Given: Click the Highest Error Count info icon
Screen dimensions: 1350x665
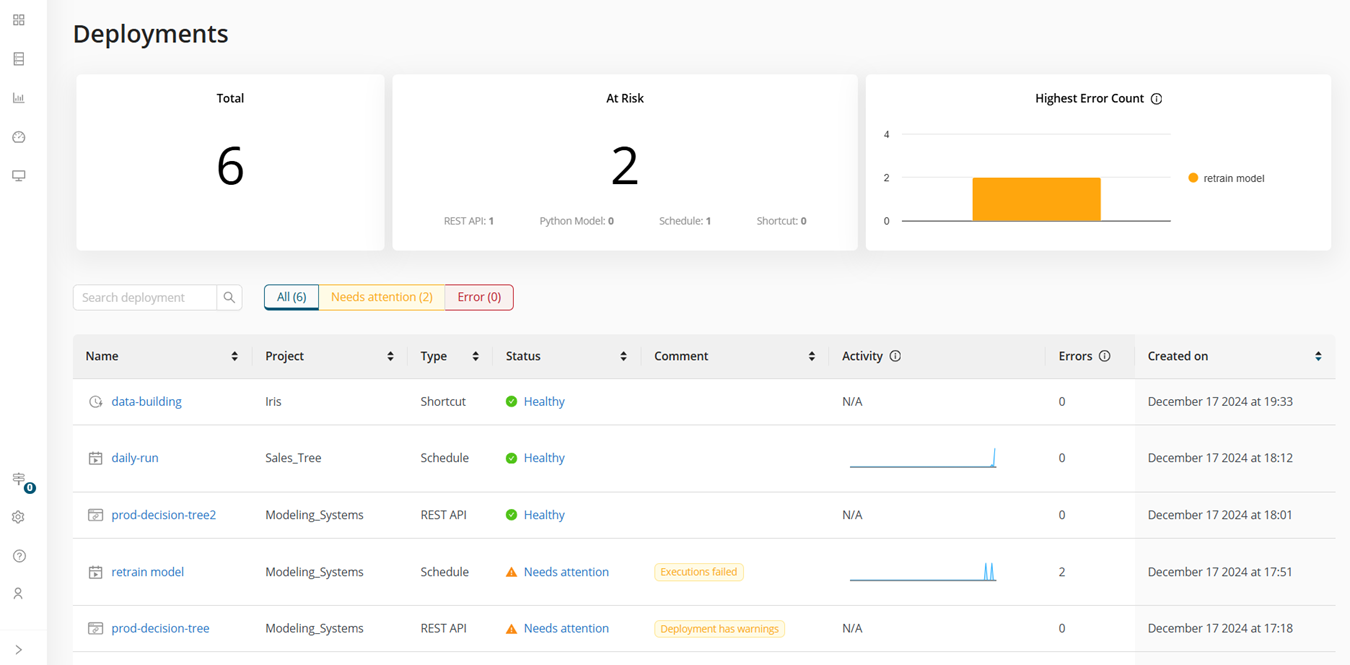Looking at the screenshot, I should (x=1156, y=99).
